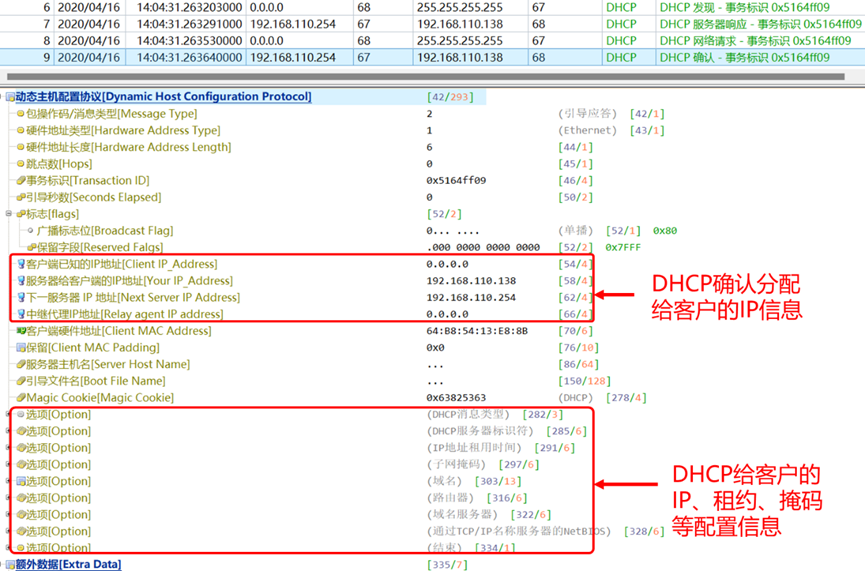Viewport: 865px width, 571px height.
Task: Click the Dynamic Host Configuration Protocol icon
Action: pyautogui.click(x=10, y=97)
